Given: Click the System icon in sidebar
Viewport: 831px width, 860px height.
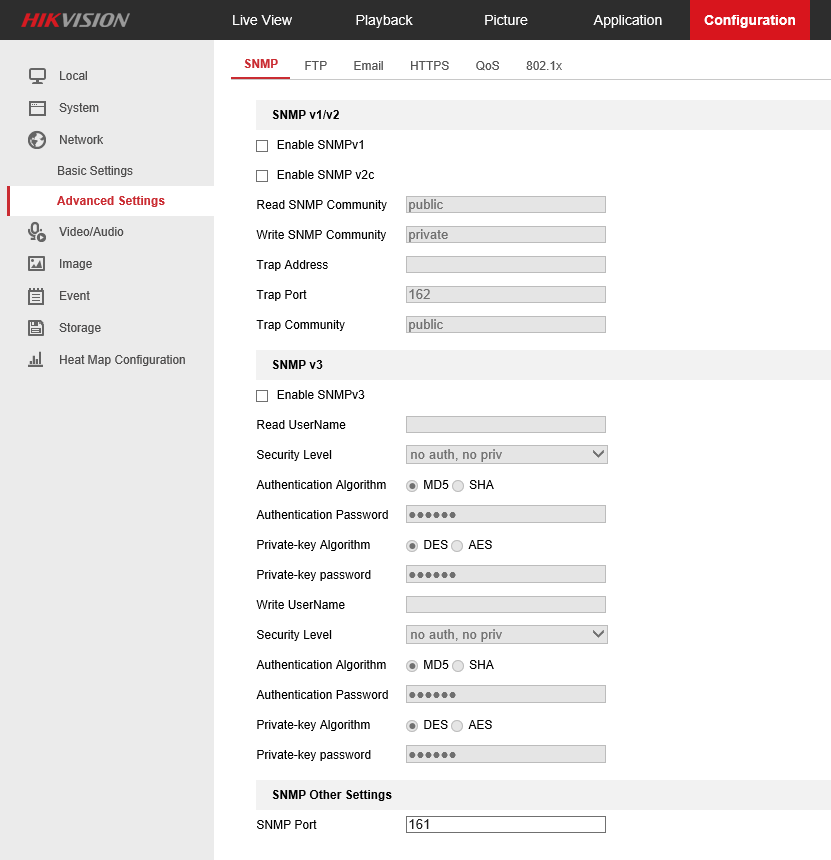Looking at the screenshot, I should [37, 108].
